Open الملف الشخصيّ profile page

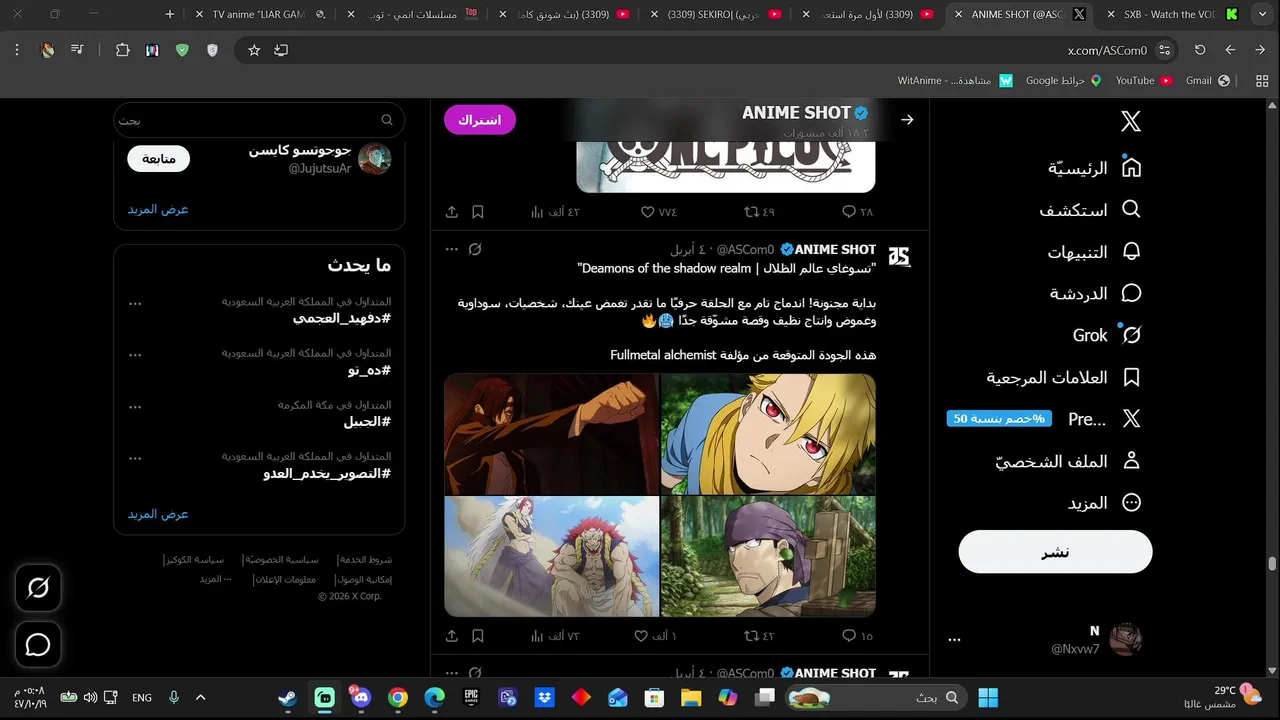[1068, 462]
